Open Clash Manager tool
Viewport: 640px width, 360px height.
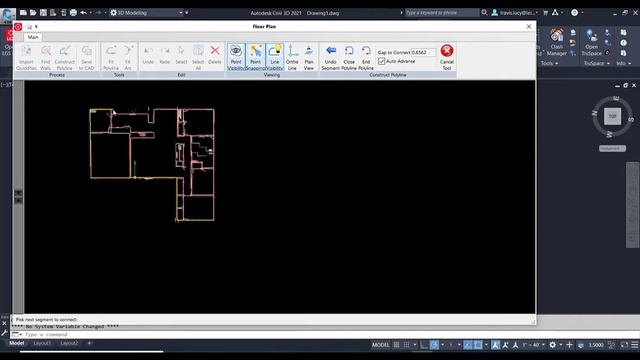coord(557,42)
